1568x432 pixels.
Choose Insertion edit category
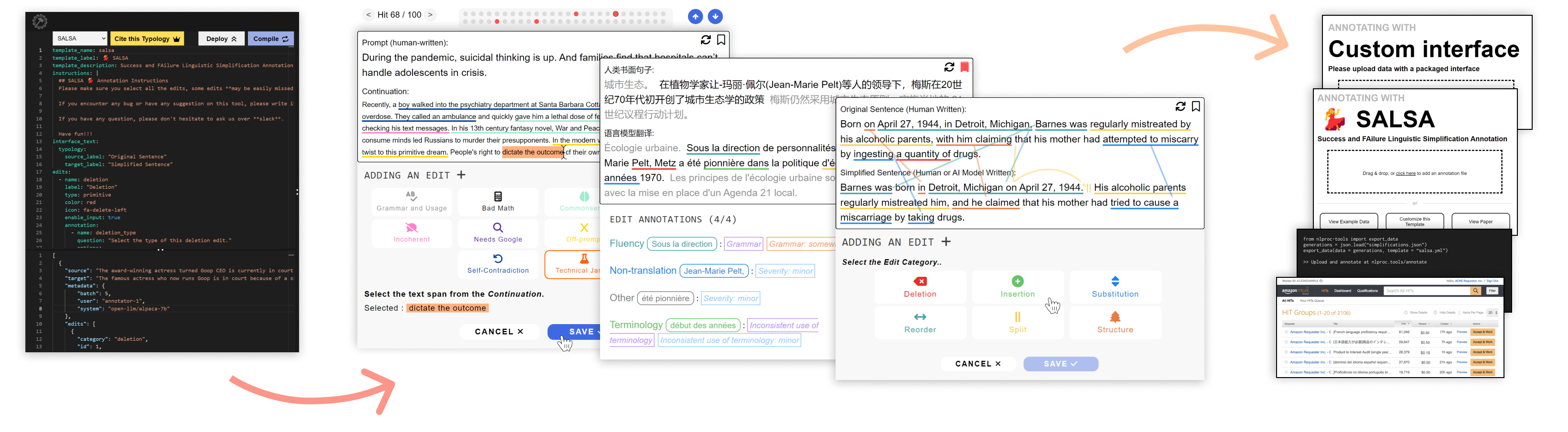(1017, 287)
